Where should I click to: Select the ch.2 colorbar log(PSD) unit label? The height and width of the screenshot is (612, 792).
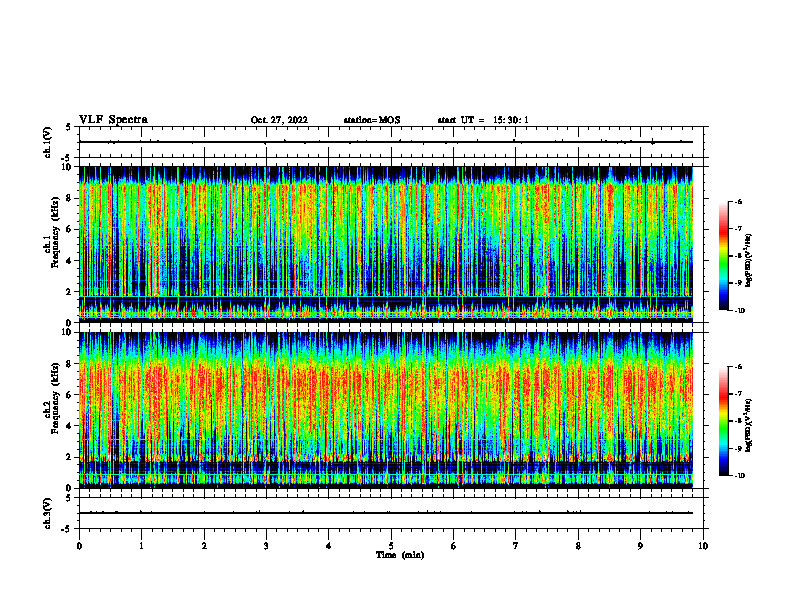pyautogui.click(x=749, y=425)
